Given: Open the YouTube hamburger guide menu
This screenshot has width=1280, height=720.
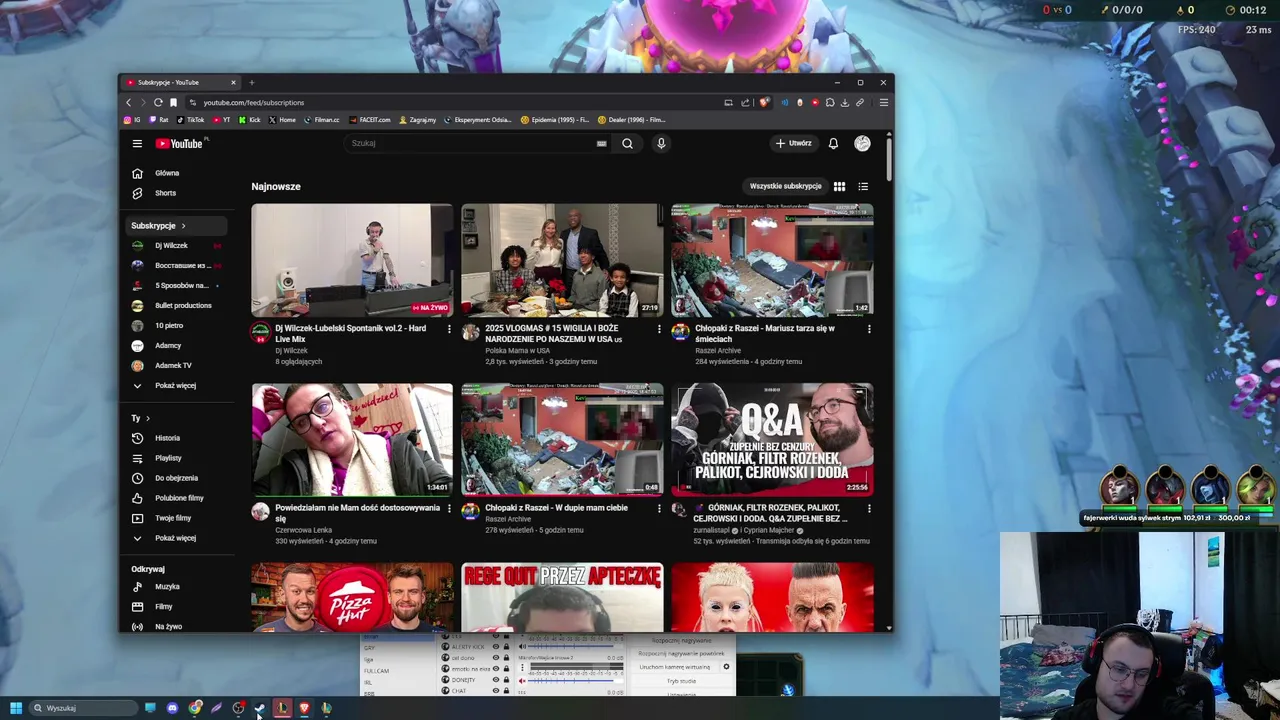Looking at the screenshot, I should [137, 143].
